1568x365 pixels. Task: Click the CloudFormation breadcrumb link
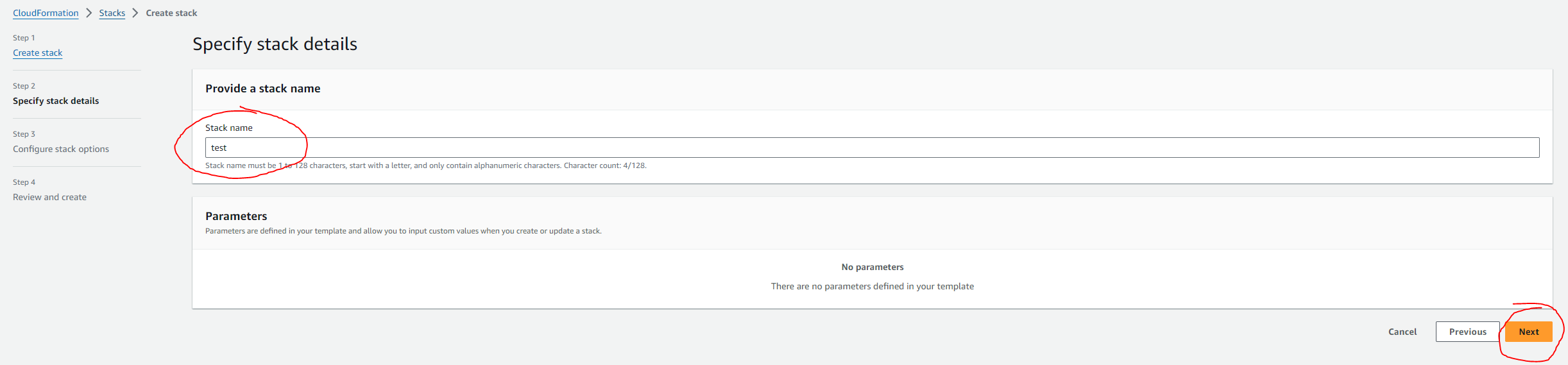pos(46,13)
